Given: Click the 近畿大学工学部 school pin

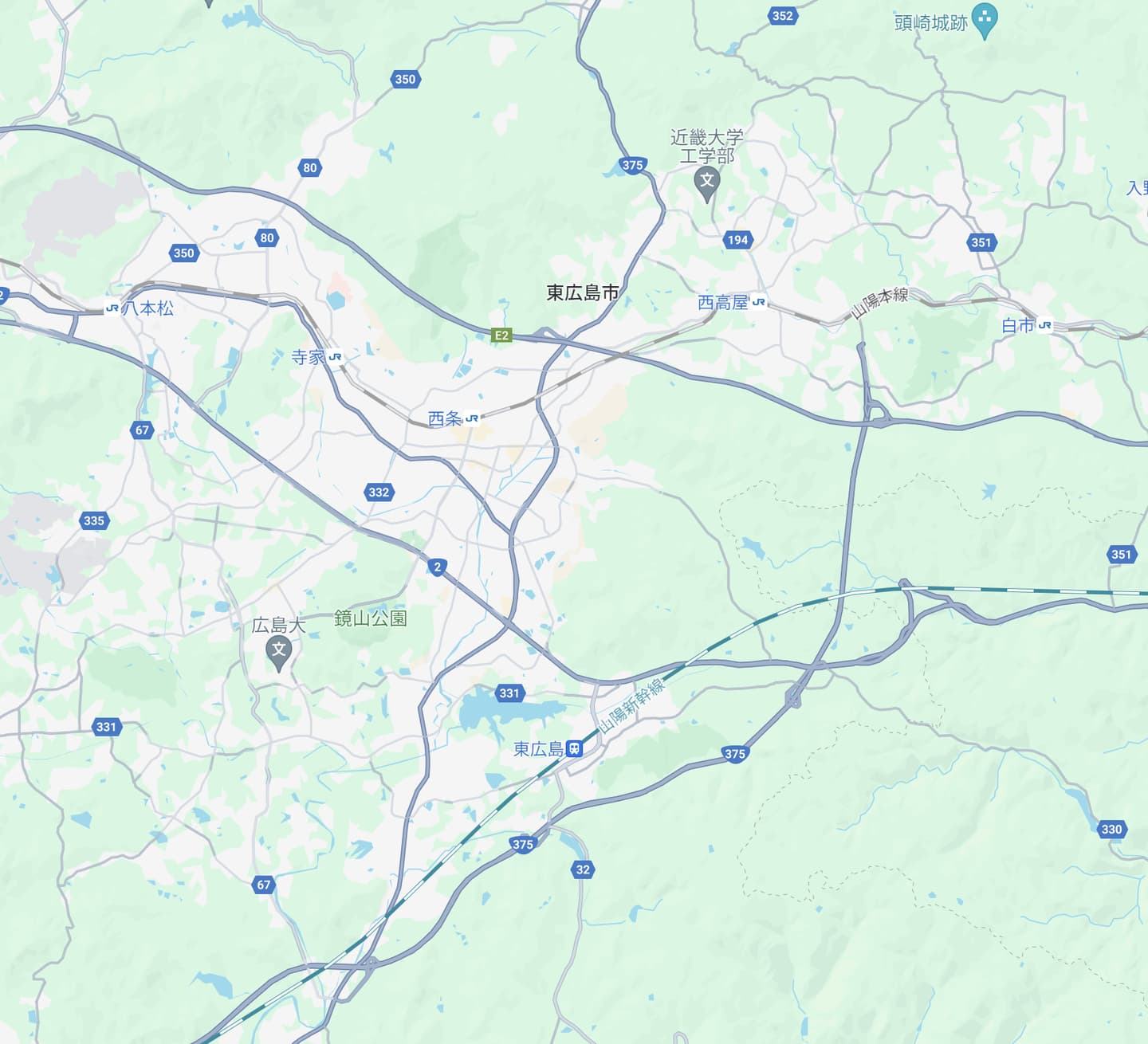Looking at the screenshot, I should (x=707, y=185).
